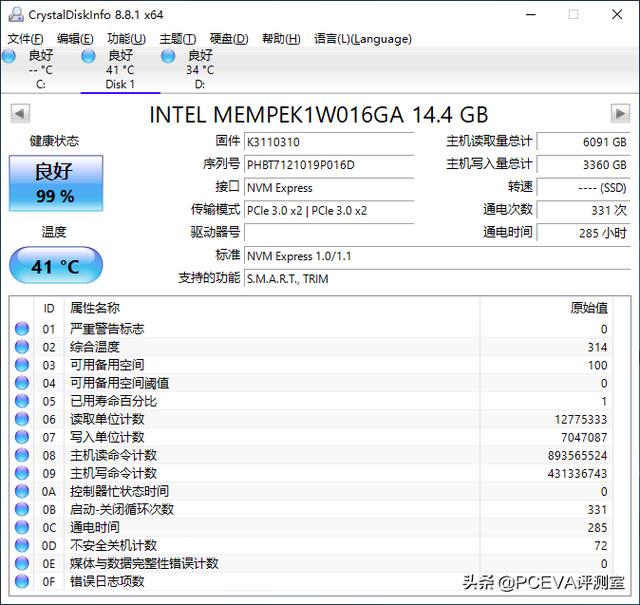
Task: Select the 已用寿命百分比 attribute name
Action: click(113, 401)
